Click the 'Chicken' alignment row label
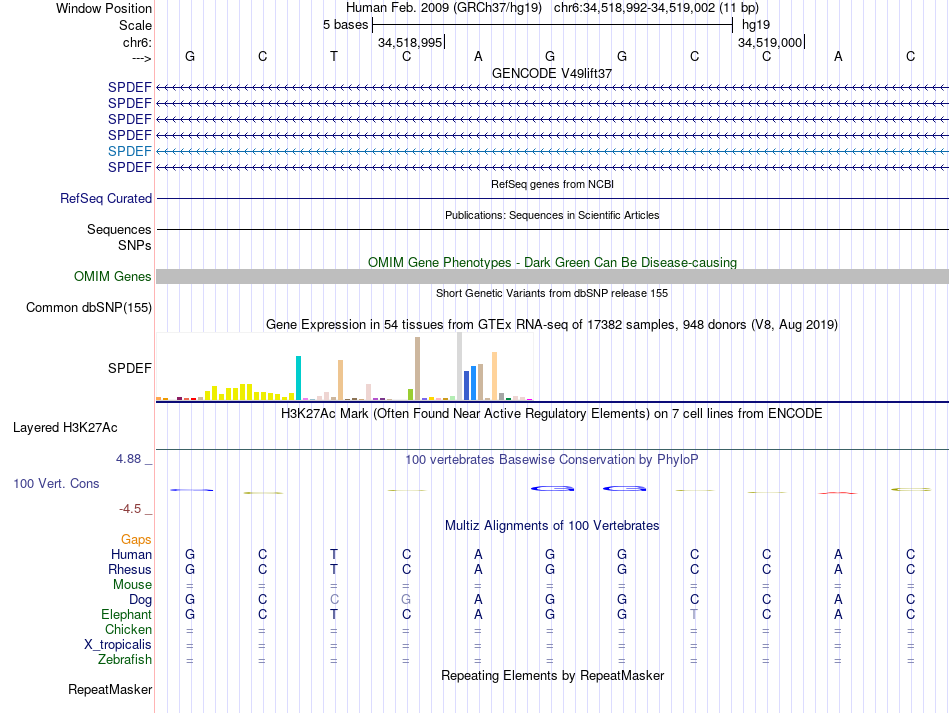The width and height of the screenshot is (950, 713). tap(128, 629)
